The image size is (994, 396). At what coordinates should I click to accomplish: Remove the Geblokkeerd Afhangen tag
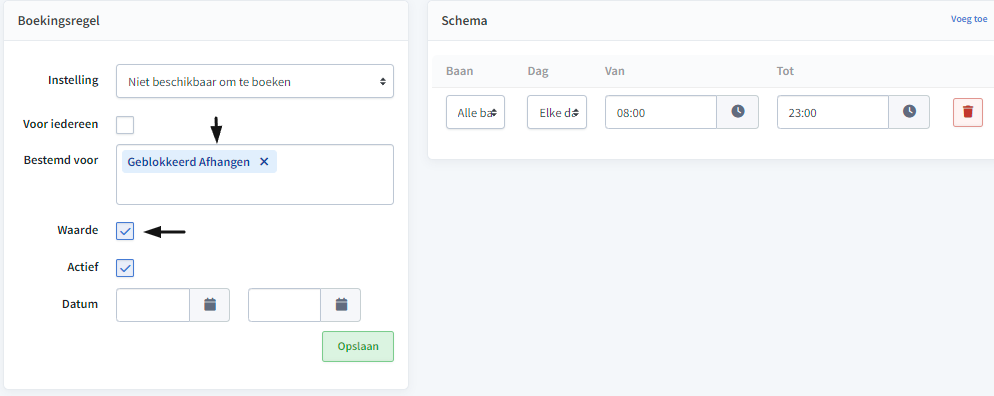pyautogui.click(x=264, y=162)
